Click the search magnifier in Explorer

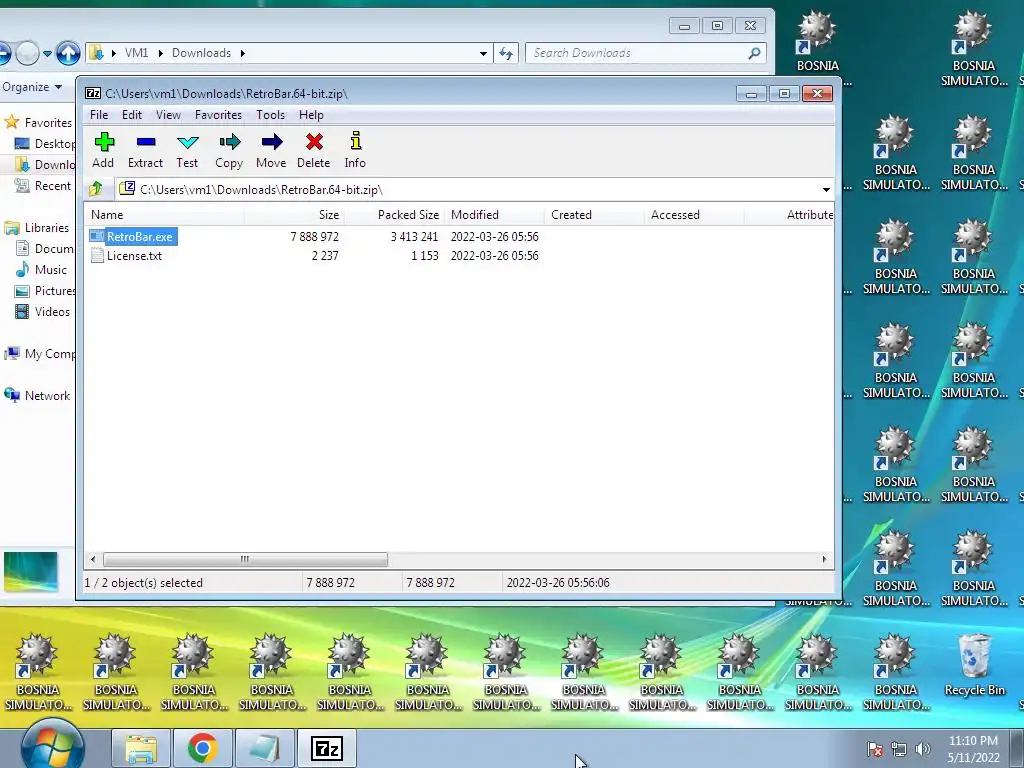[754, 53]
